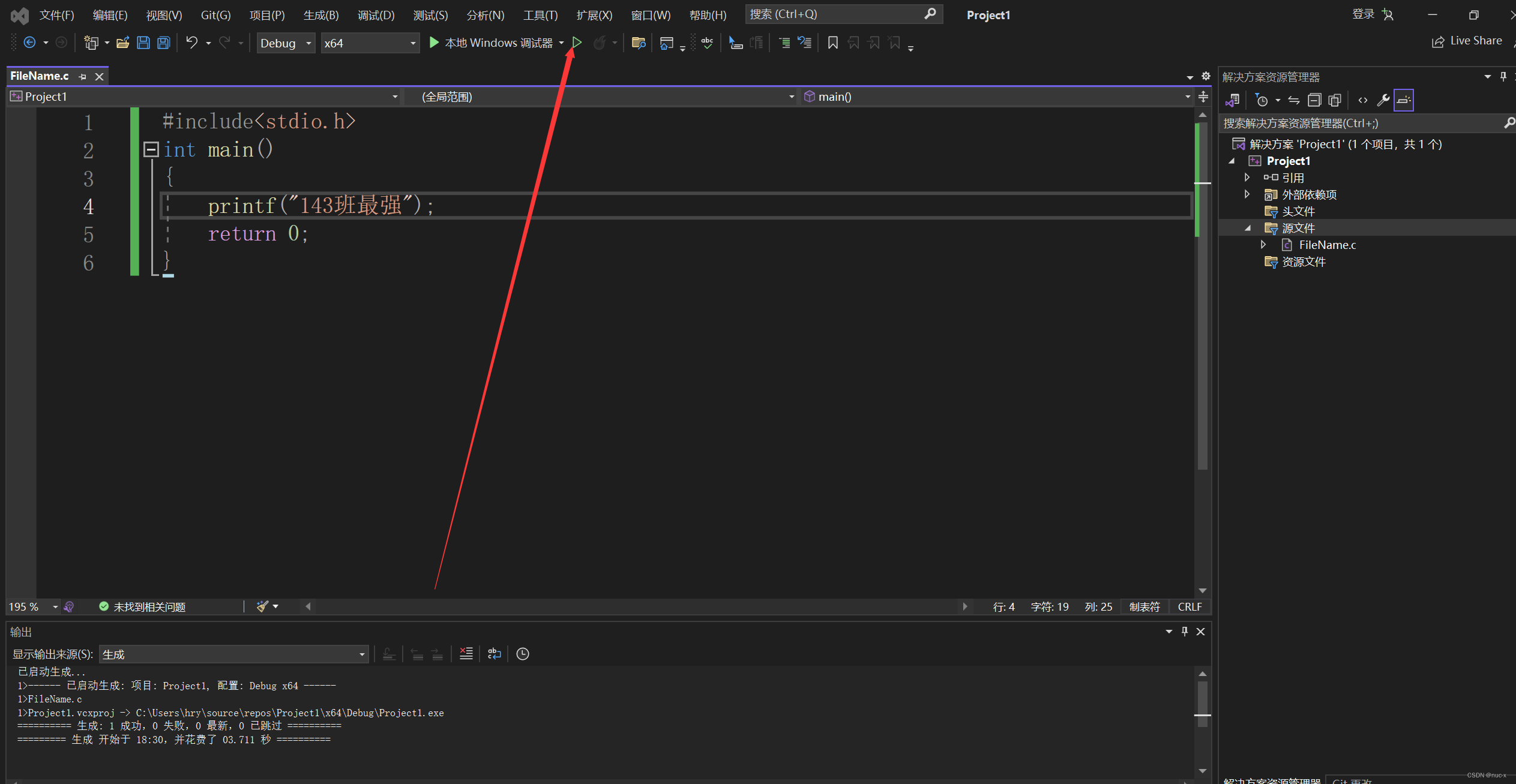Open the 调试(D) menu
This screenshot has height=784, width=1516.
376,15
